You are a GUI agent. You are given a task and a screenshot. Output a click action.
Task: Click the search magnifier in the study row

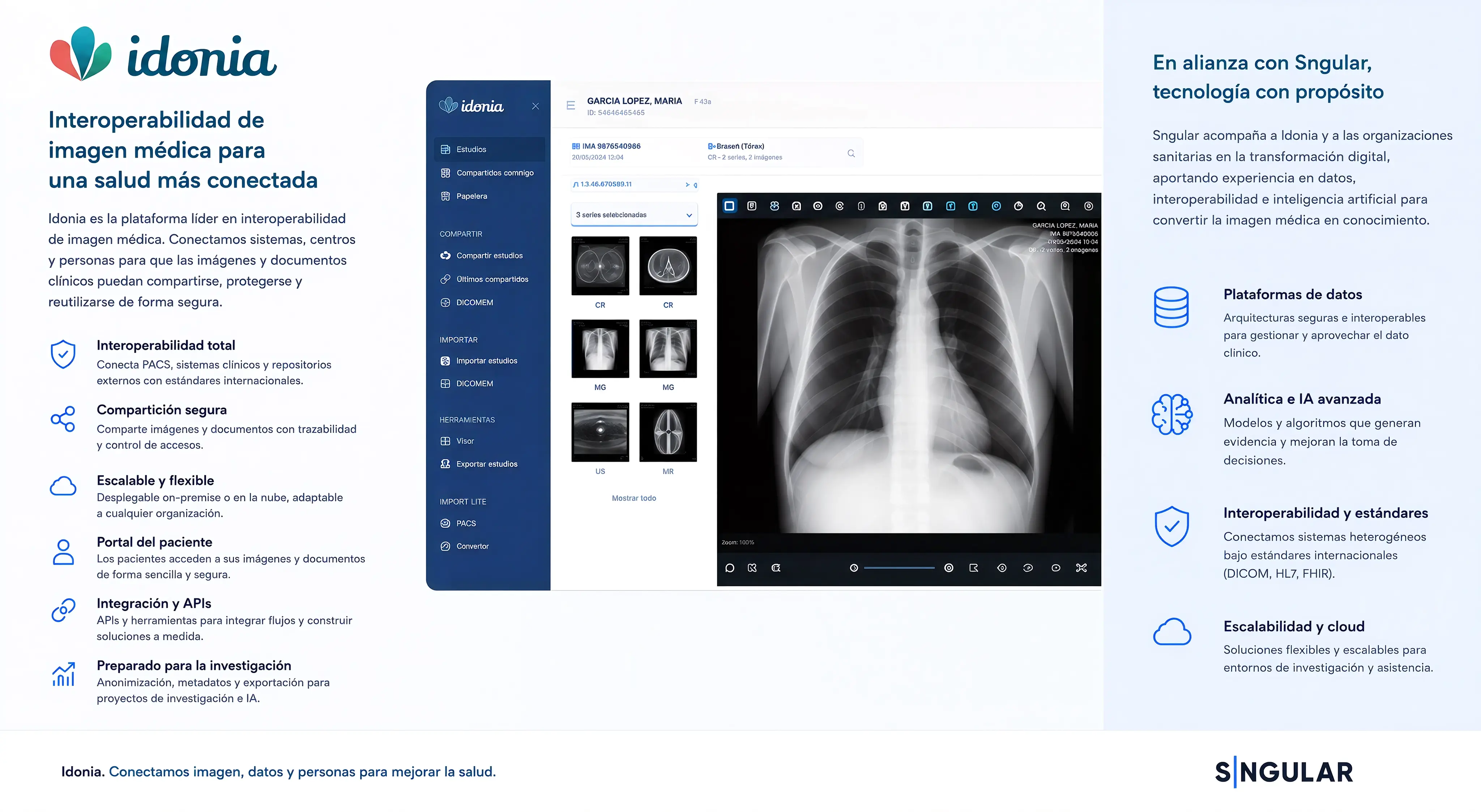tap(851, 154)
